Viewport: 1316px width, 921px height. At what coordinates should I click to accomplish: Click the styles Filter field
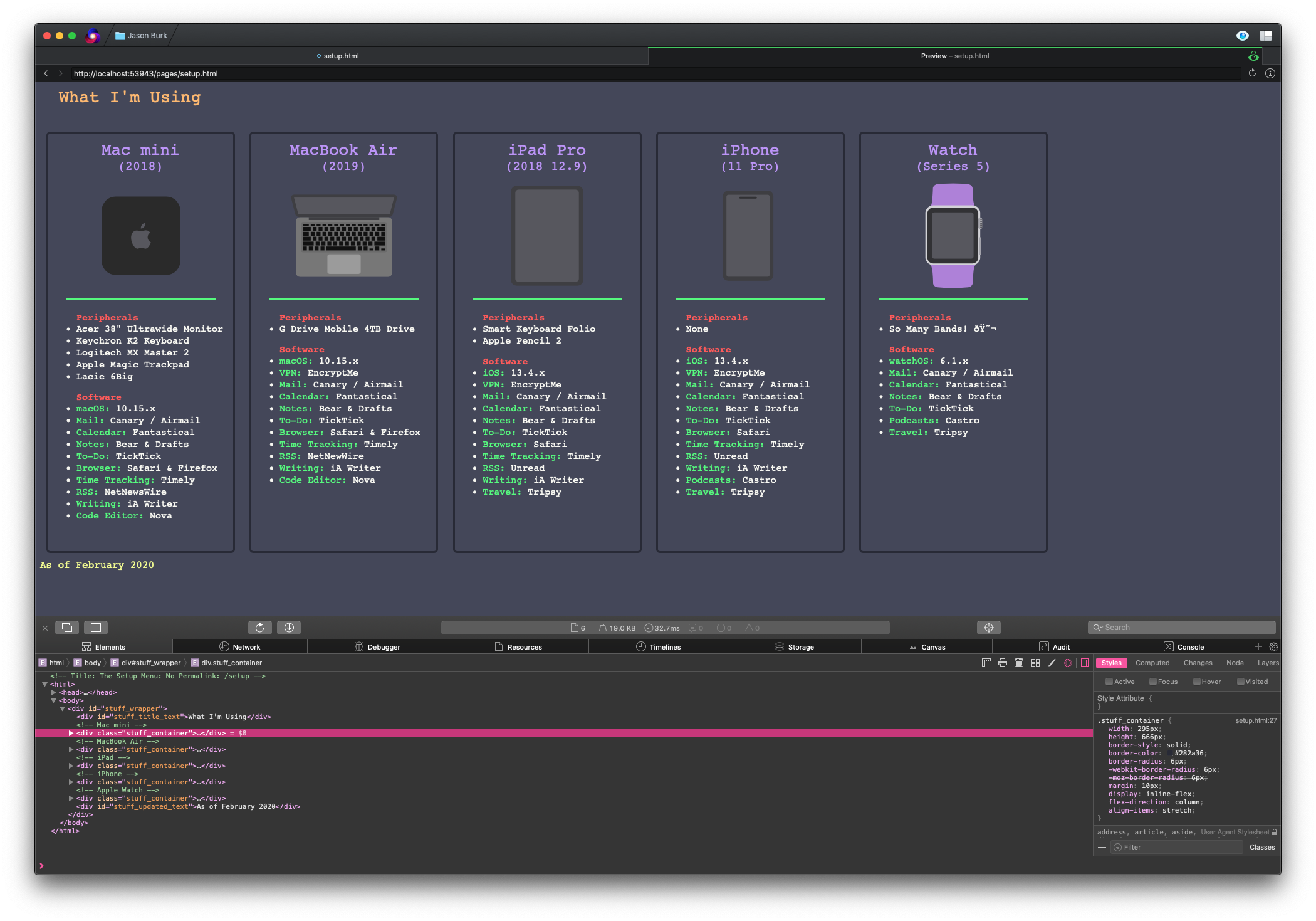(x=1177, y=847)
